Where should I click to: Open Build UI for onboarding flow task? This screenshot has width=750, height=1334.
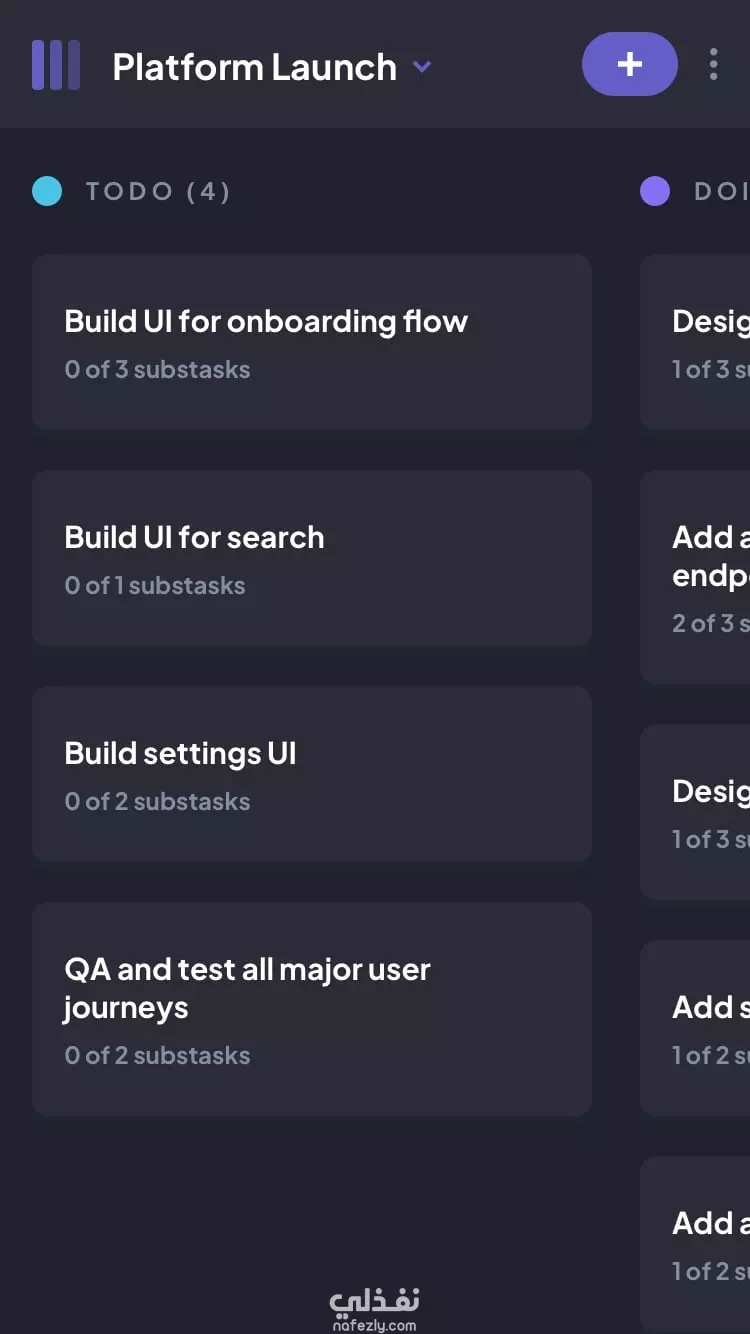(x=312, y=342)
